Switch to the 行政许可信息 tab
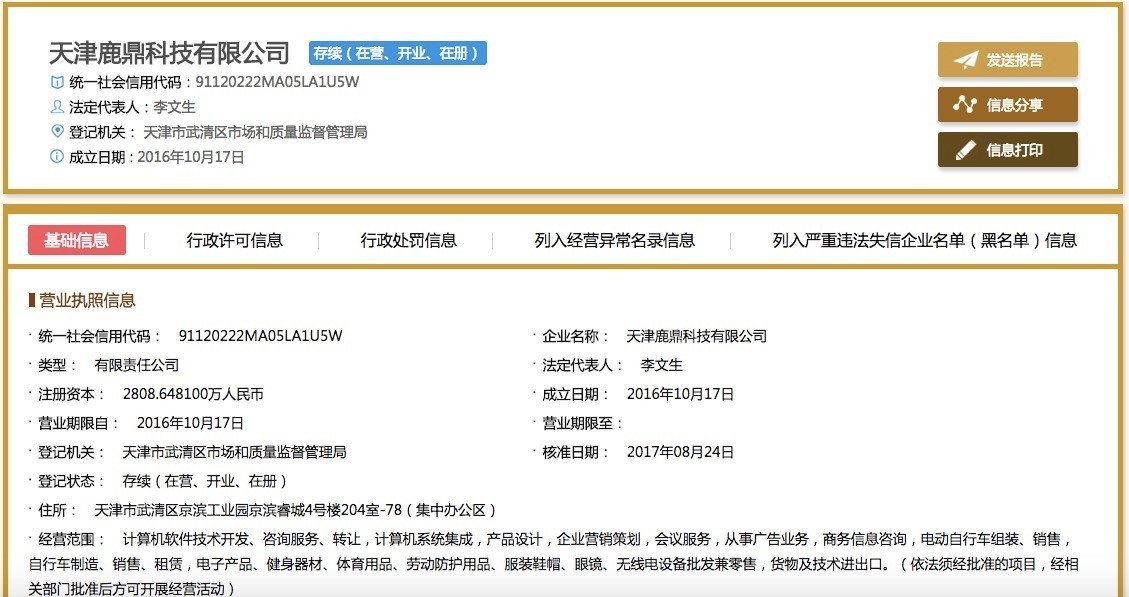This screenshot has height=597, width=1129. coord(236,240)
